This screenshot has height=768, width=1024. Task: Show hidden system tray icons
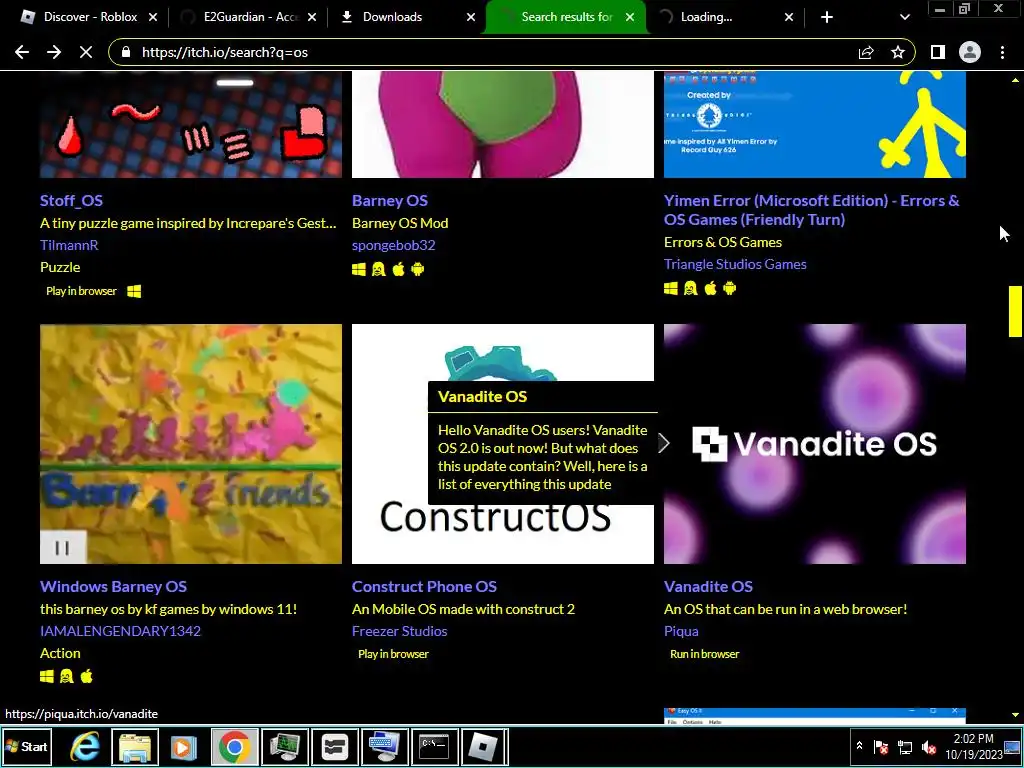coord(859,746)
